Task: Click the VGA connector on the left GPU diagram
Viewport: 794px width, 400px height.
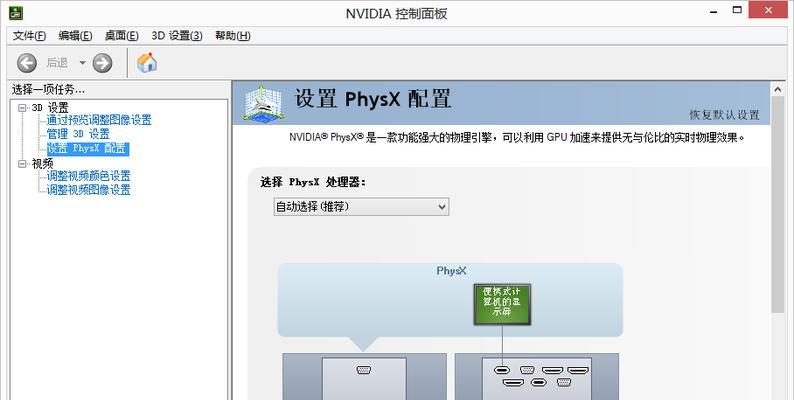Action: pyautogui.click(x=364, y=370)
